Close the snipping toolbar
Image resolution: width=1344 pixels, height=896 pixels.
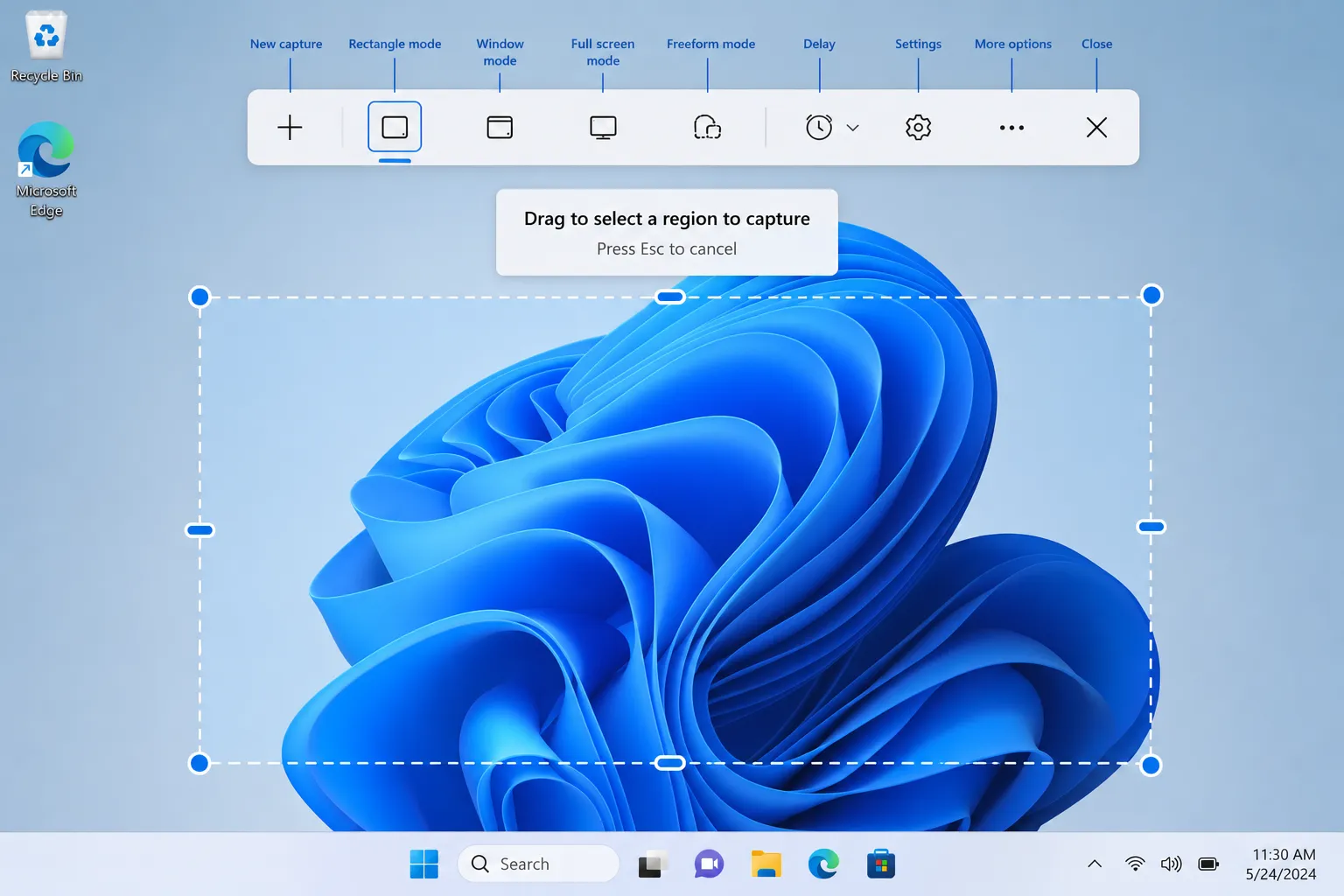(x=1096, y=128)
